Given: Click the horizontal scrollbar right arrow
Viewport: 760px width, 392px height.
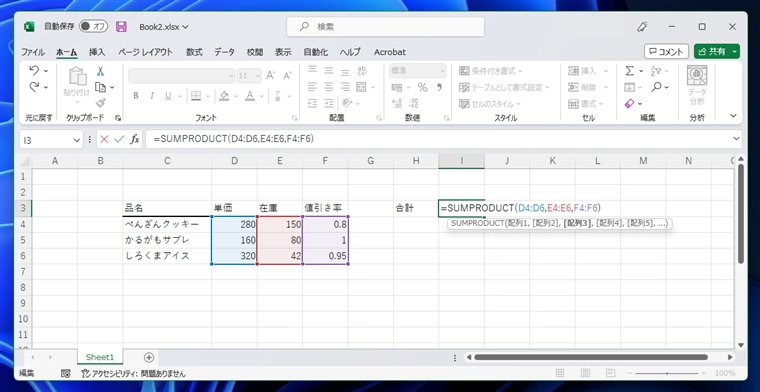Looking at the screenshot, I should tap(730, 358).
